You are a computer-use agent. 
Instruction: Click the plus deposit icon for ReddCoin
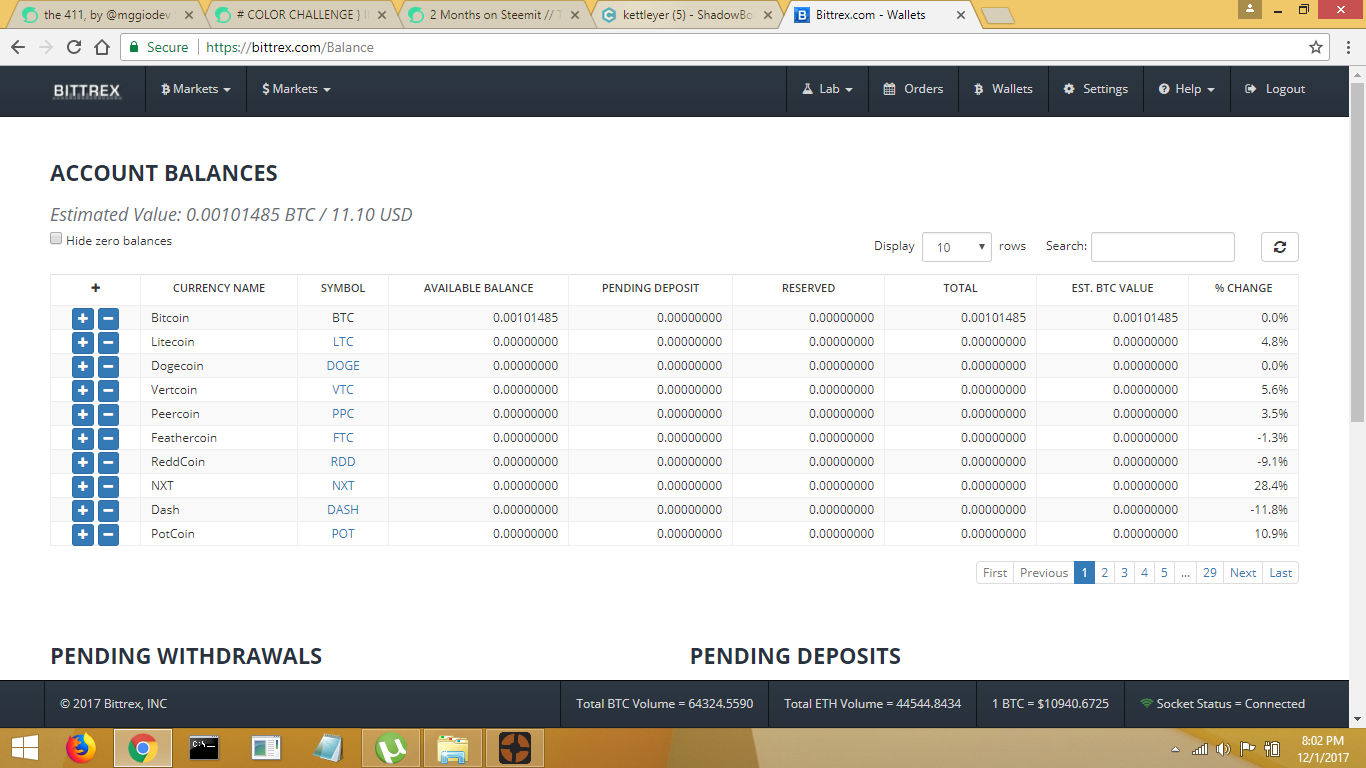(83, 462)
